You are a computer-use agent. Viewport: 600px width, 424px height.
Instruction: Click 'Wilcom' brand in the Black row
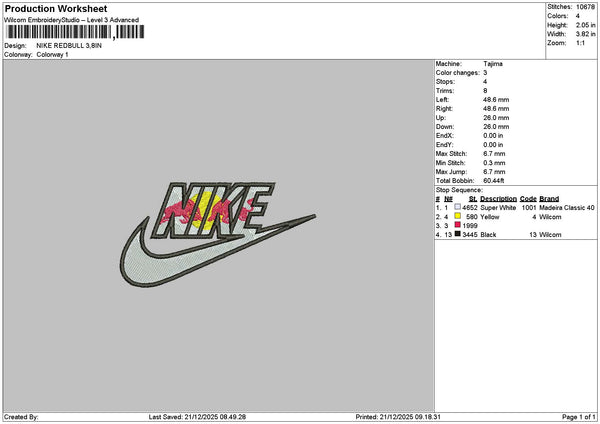(550, 235)
